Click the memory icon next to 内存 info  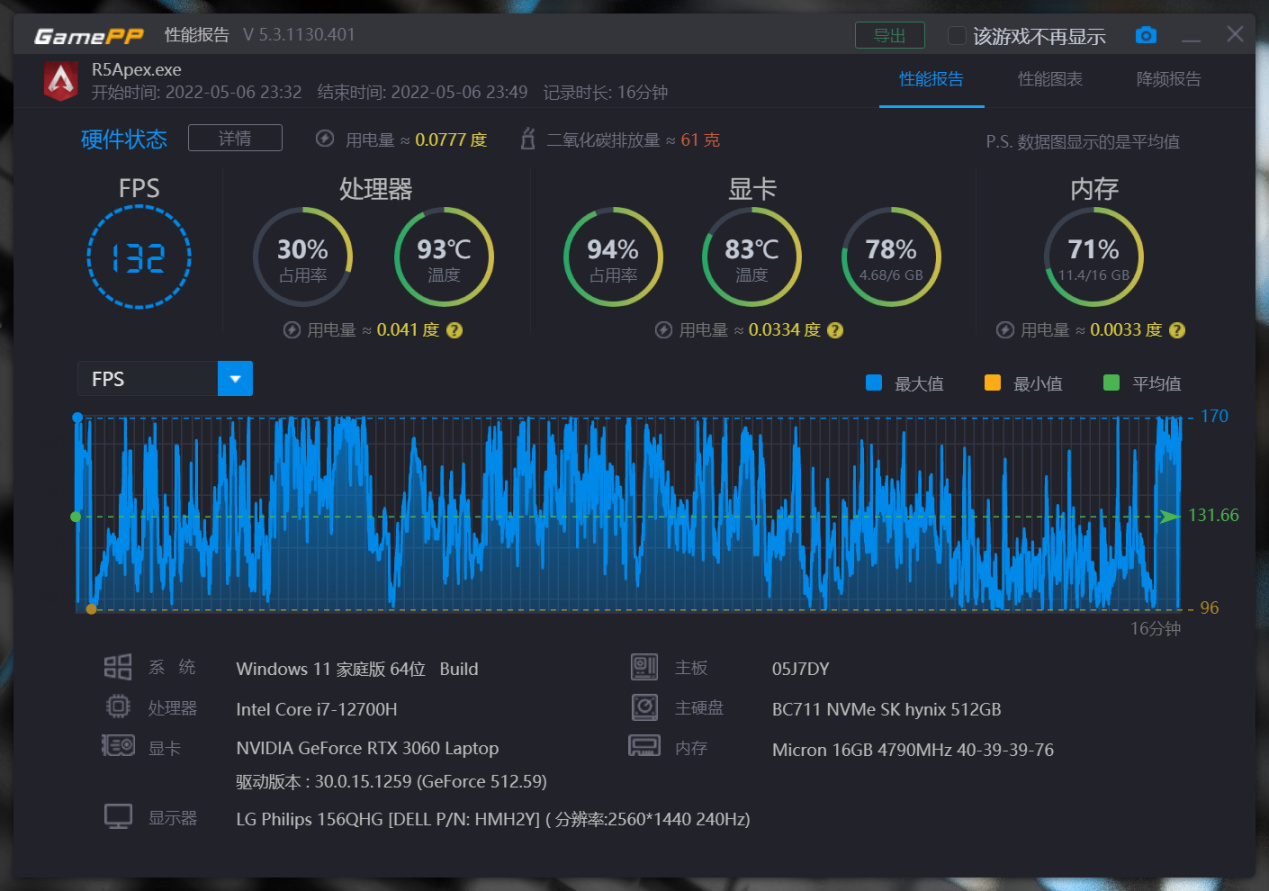[x=644, y=745]
